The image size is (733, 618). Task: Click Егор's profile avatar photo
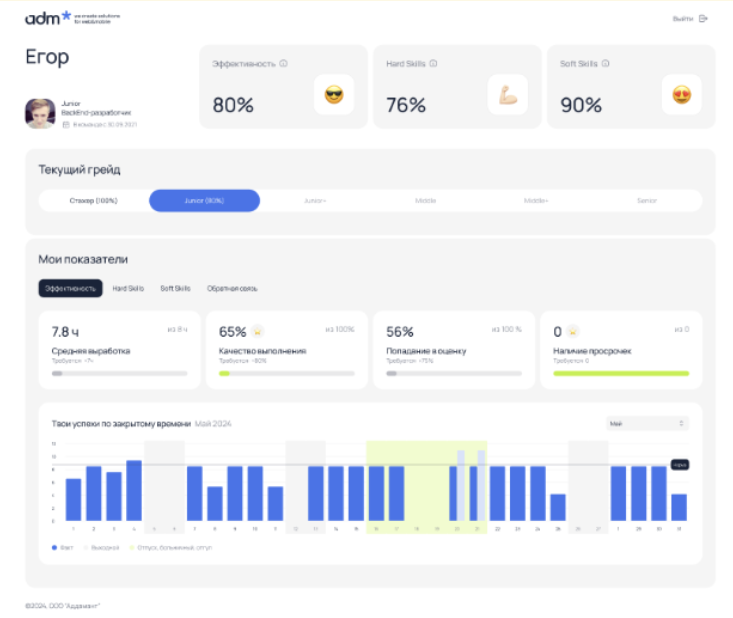[40, 113]
